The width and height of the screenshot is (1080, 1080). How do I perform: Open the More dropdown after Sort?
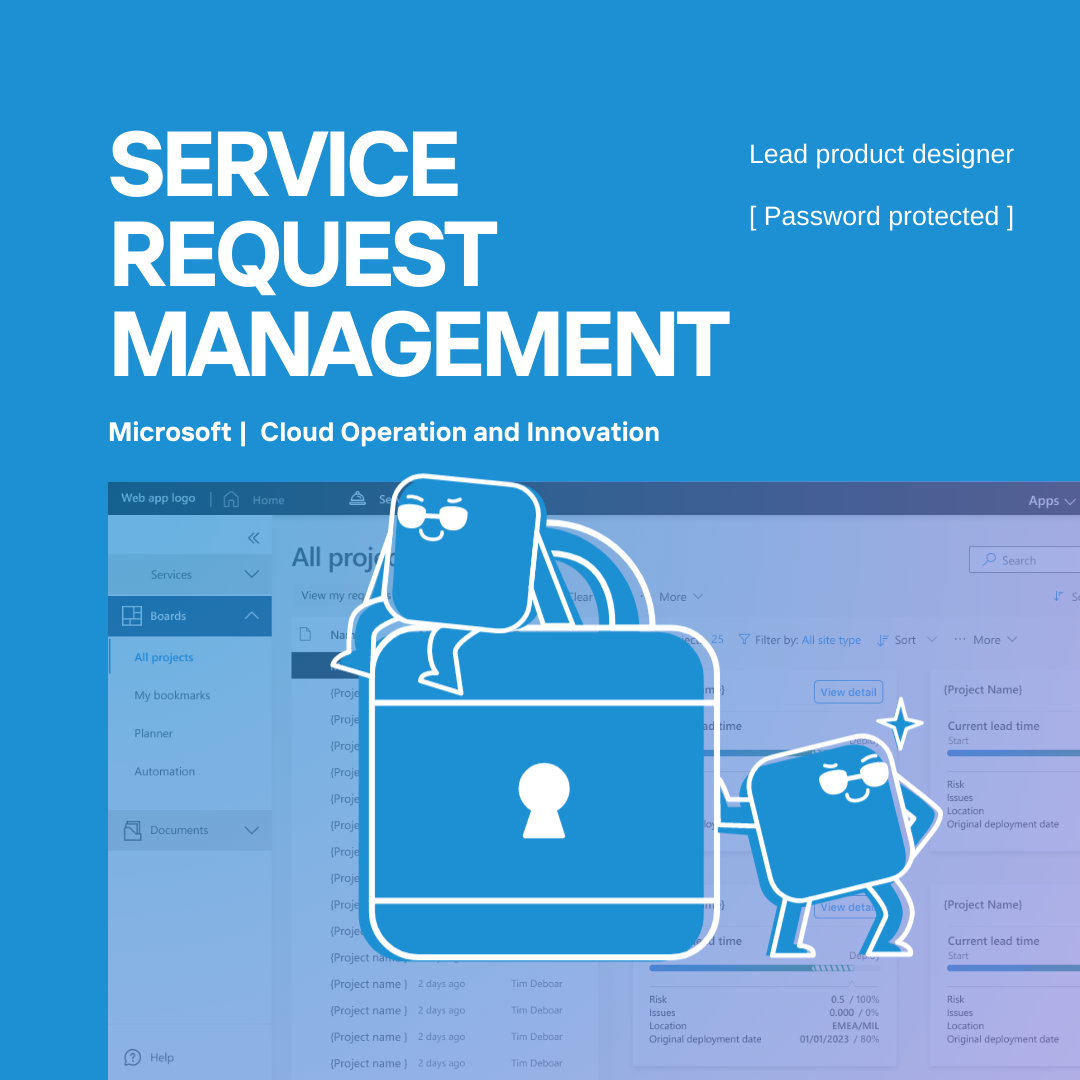995,640
